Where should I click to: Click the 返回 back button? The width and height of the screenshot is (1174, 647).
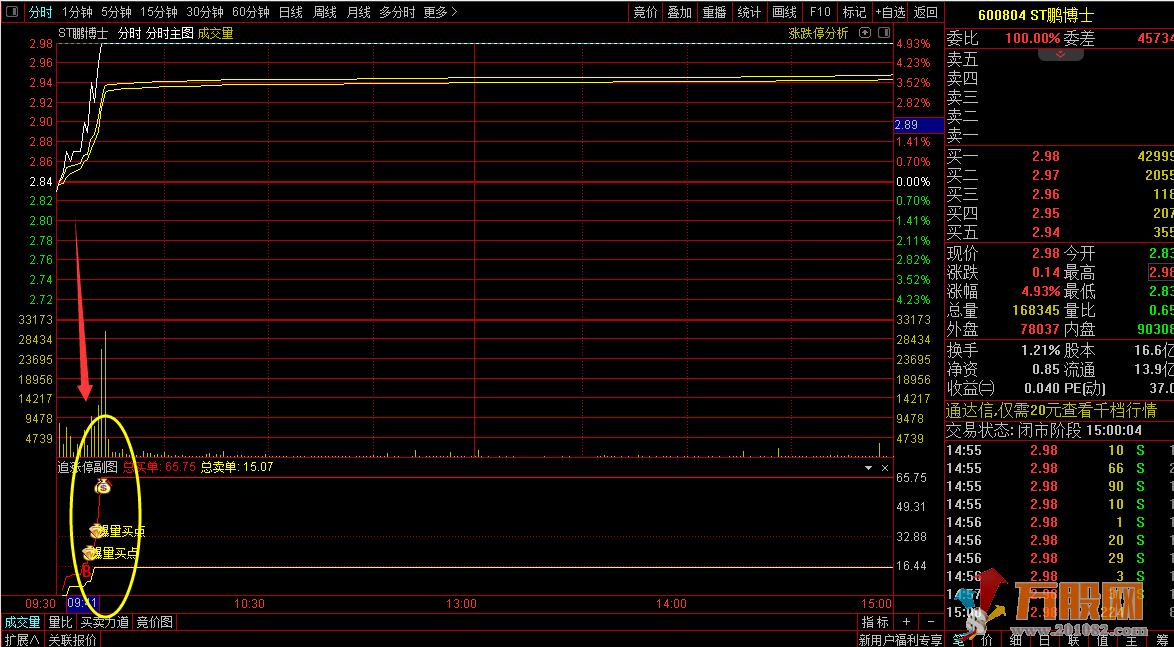click(x=926, y=12)
